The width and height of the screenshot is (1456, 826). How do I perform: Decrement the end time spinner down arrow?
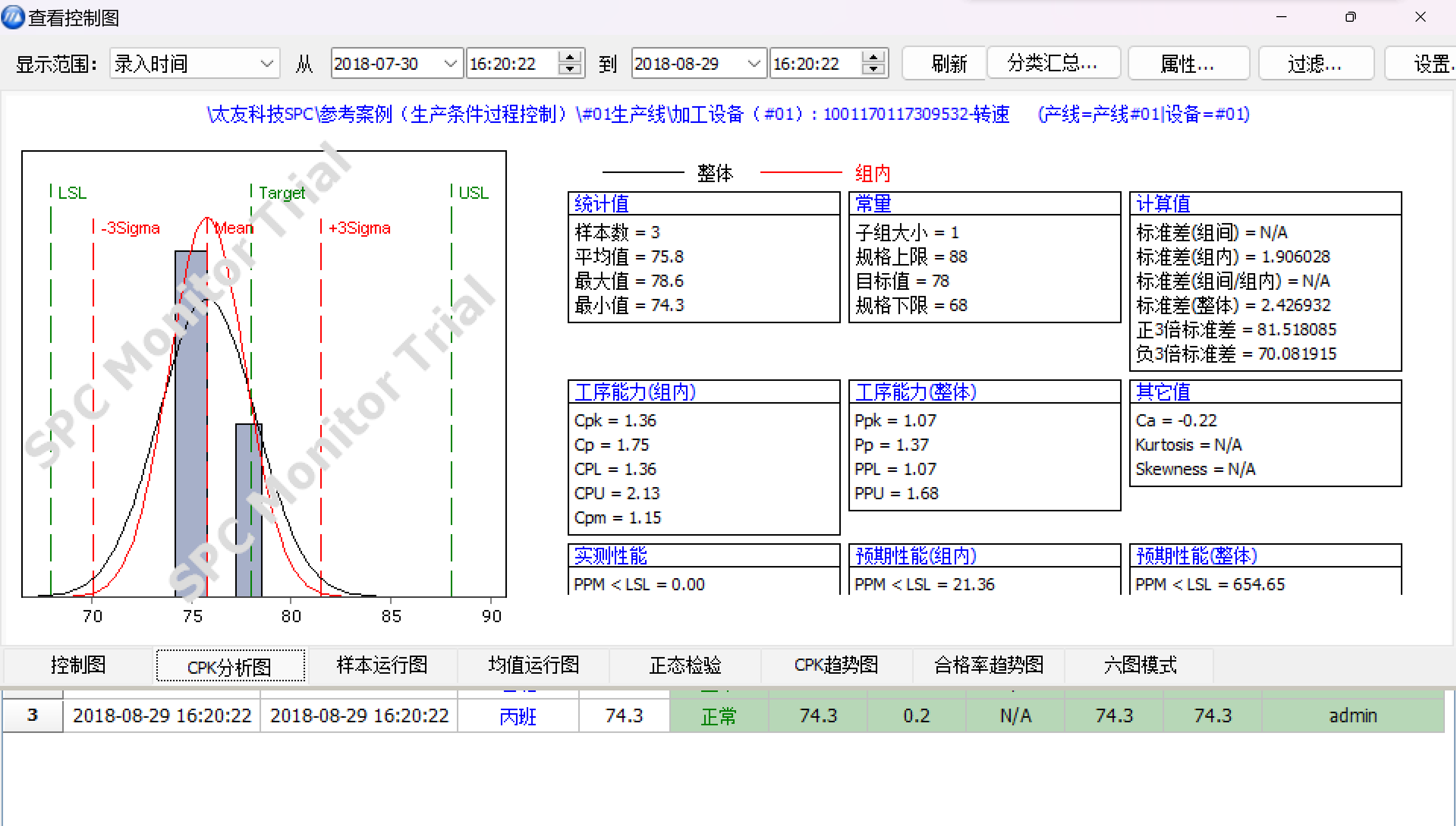click(x=873, y=69)
